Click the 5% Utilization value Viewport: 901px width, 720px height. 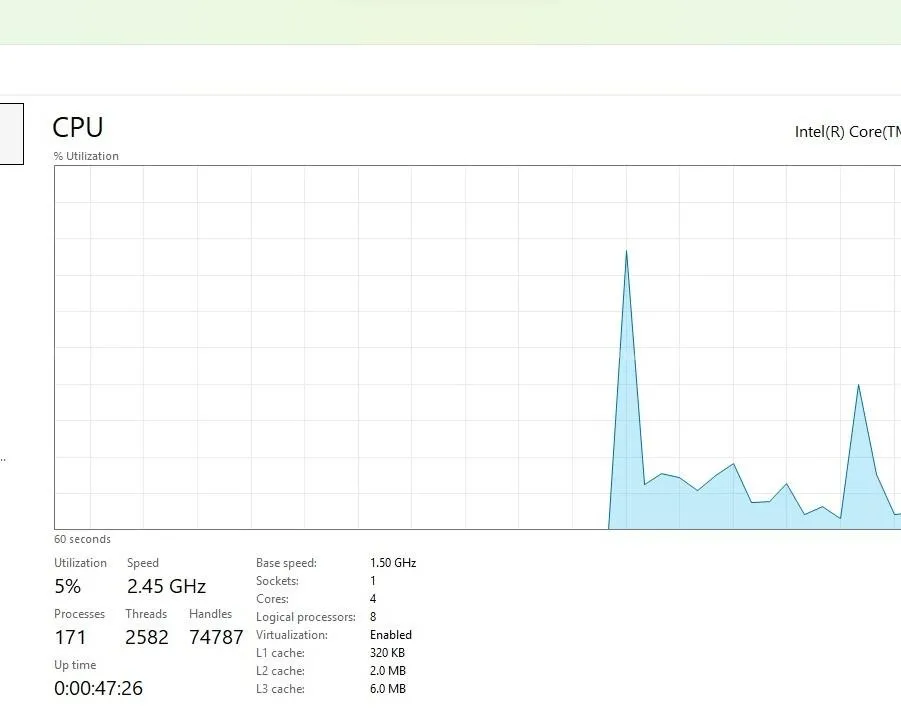68,586
